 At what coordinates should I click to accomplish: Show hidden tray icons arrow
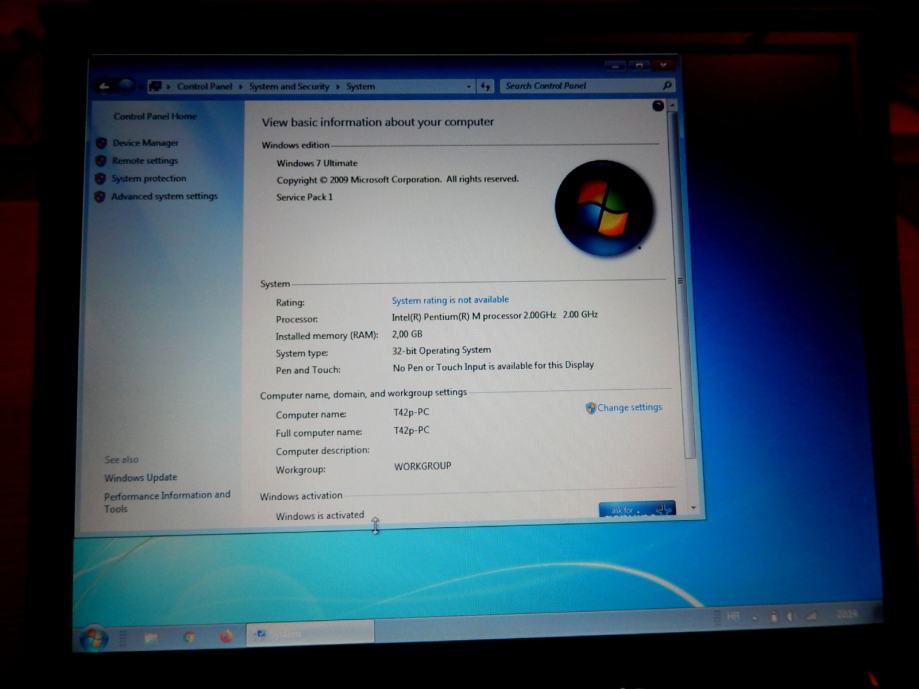[755, 618]
